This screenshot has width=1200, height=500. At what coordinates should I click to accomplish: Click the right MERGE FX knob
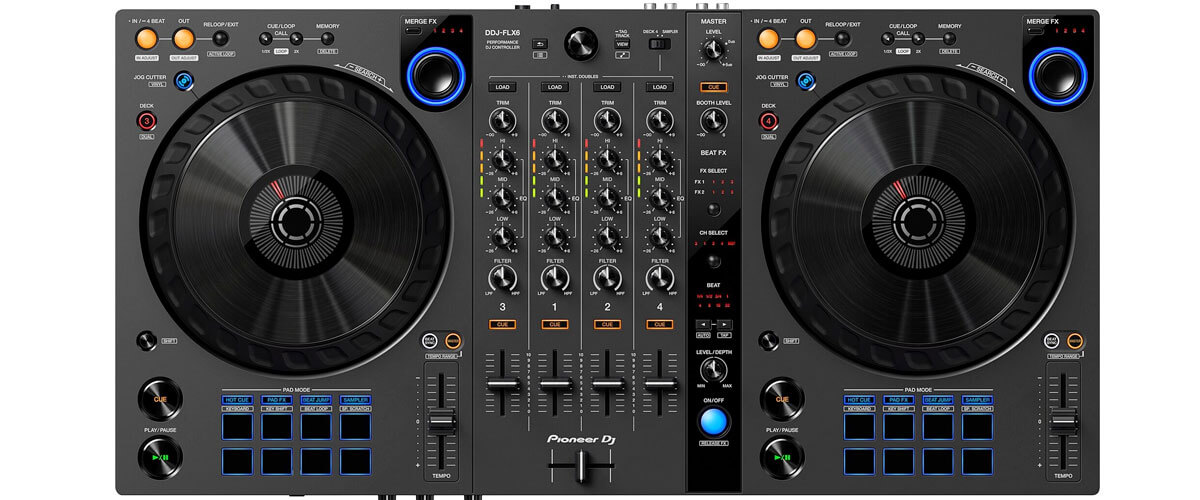1060,75
